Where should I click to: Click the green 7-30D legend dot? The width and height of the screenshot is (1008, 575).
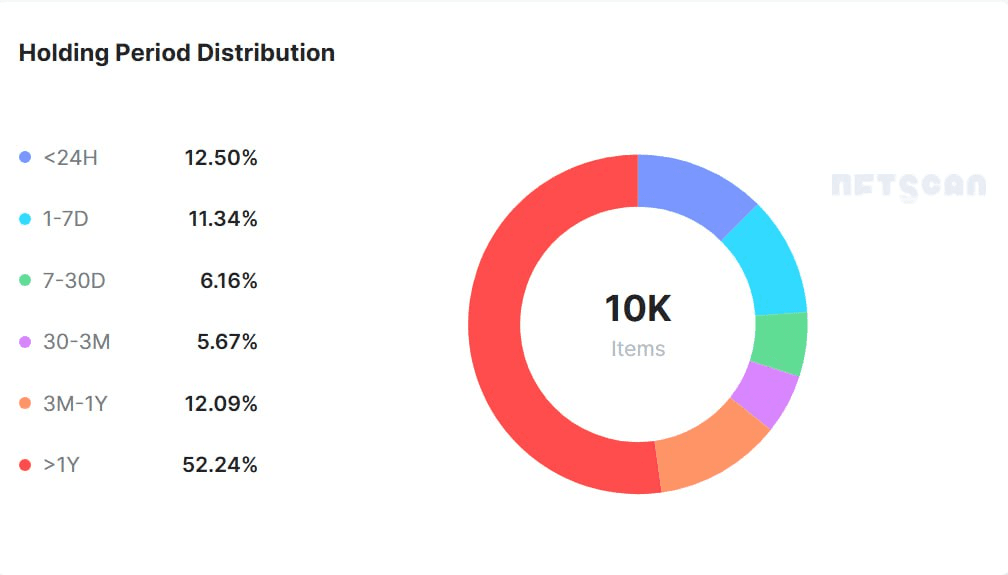pyautogui.click(x=25, y=281)
